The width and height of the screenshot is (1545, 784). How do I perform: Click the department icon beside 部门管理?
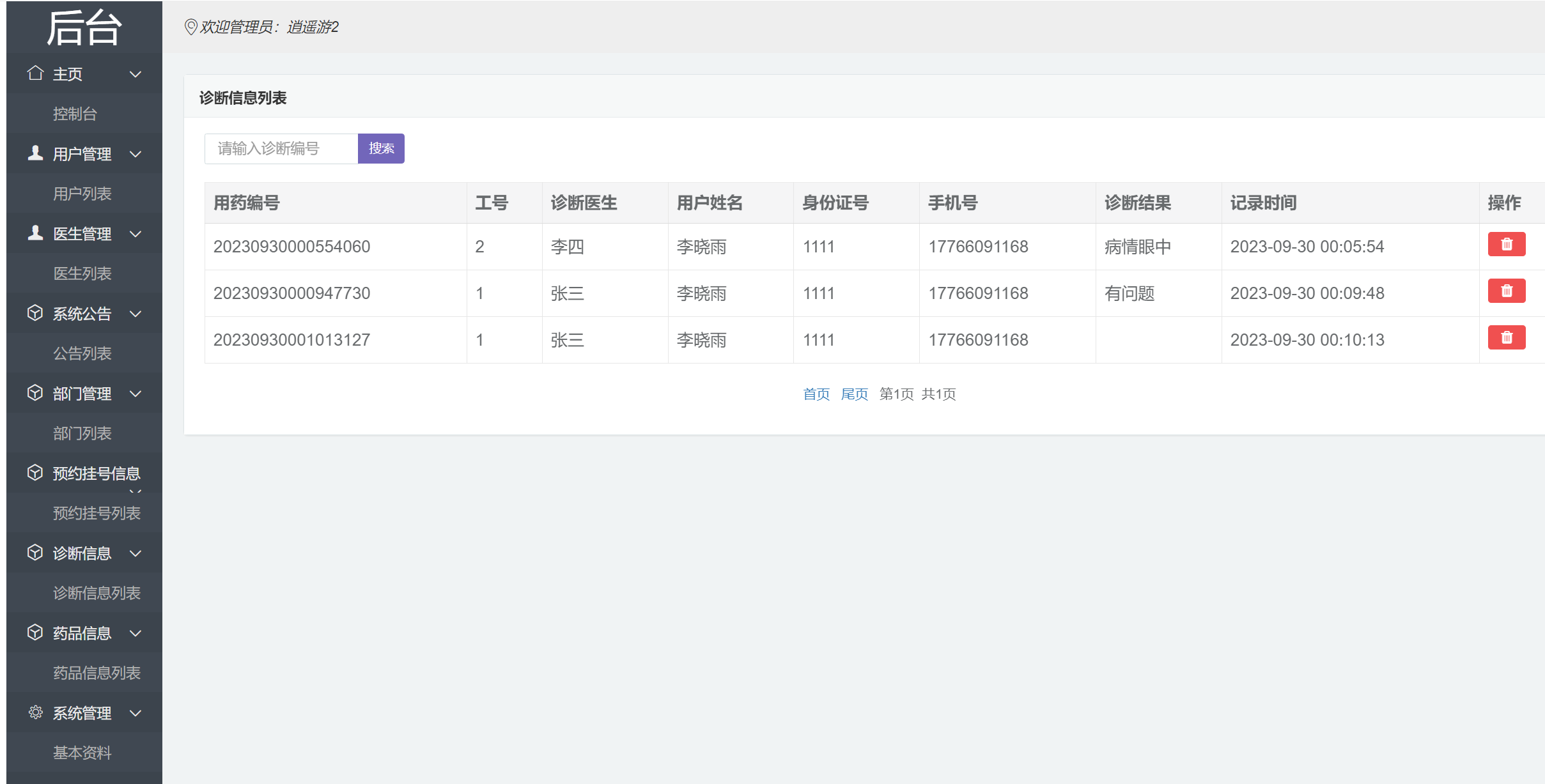click(35, 393)
